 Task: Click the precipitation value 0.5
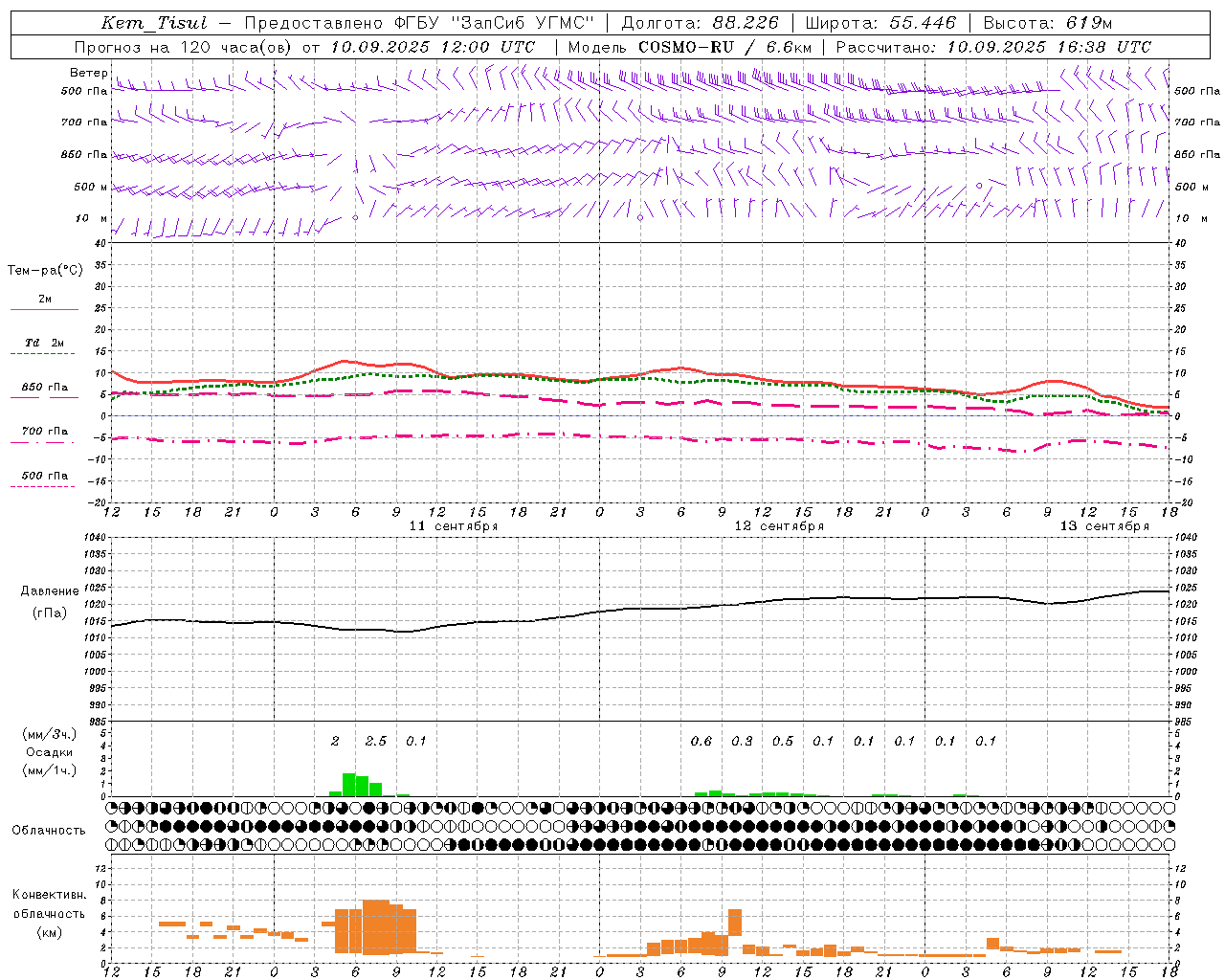pos(783,741)
